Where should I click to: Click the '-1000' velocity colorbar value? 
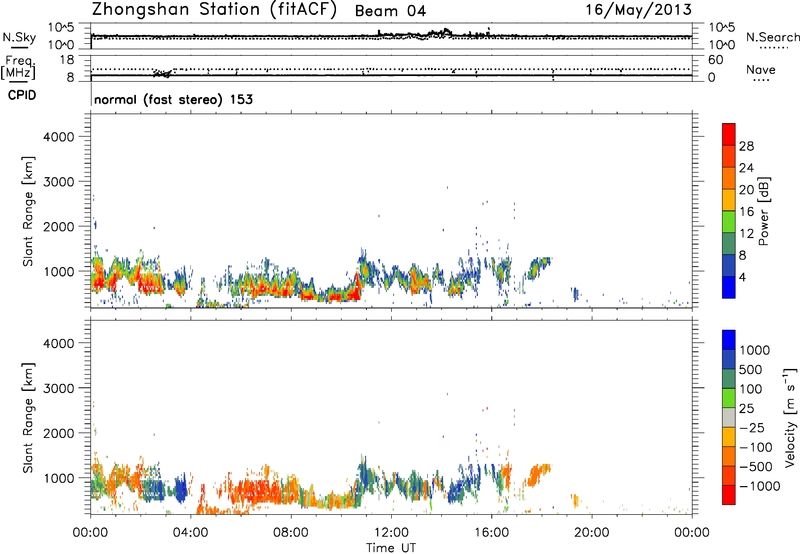(x=759, y=486)
